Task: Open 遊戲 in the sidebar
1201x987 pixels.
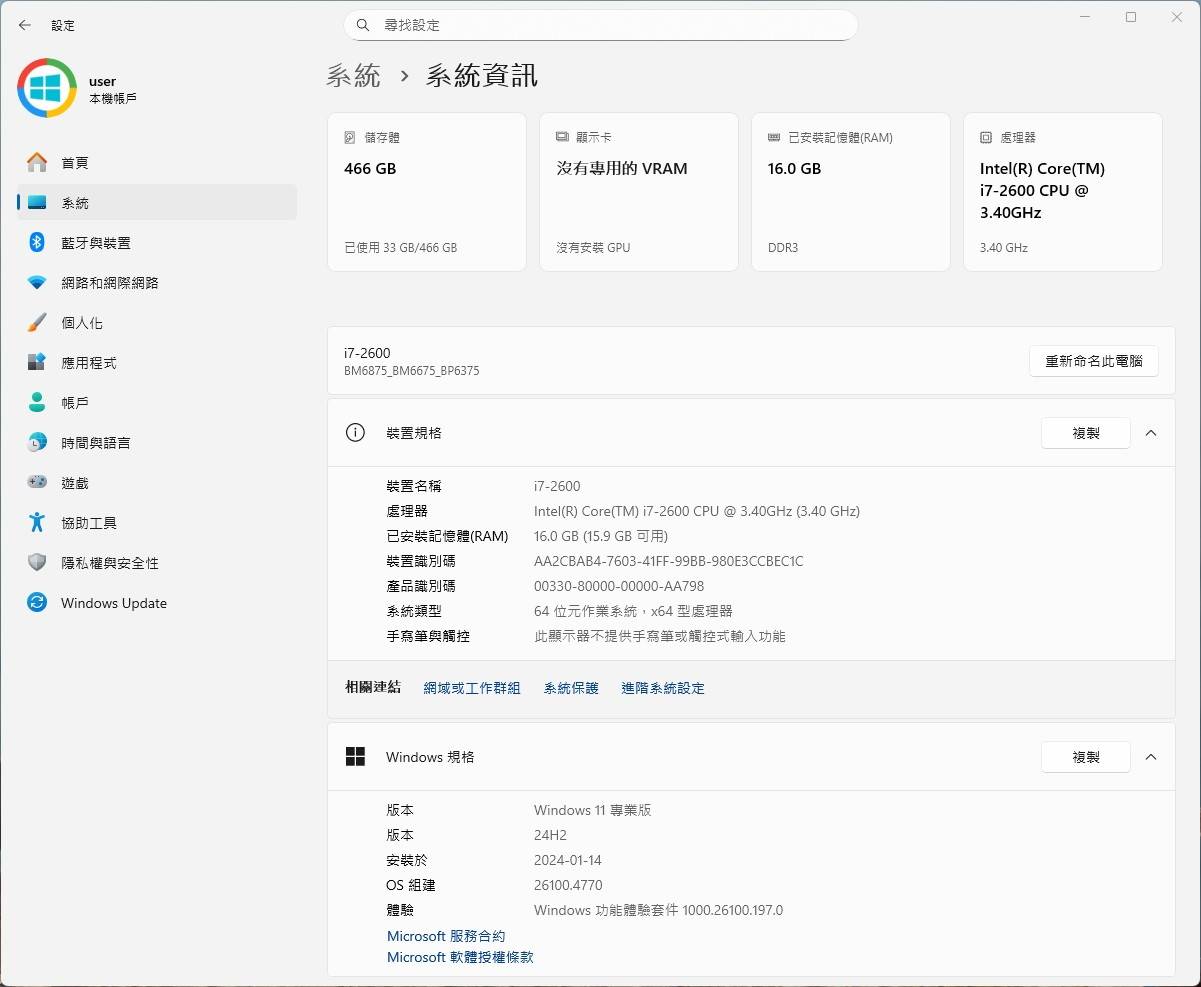Action: point(157,482)
